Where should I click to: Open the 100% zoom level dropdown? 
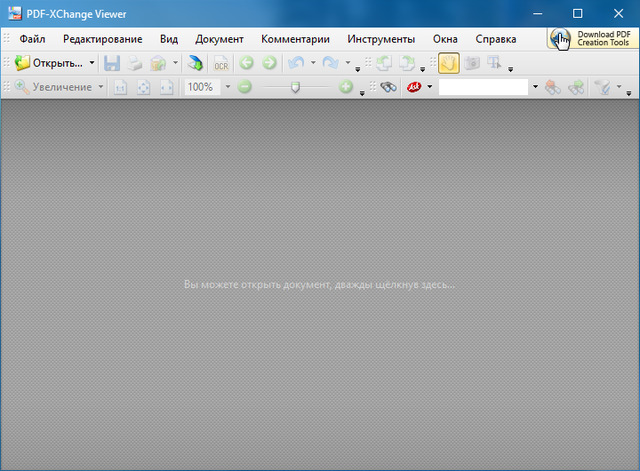(227, 87)
